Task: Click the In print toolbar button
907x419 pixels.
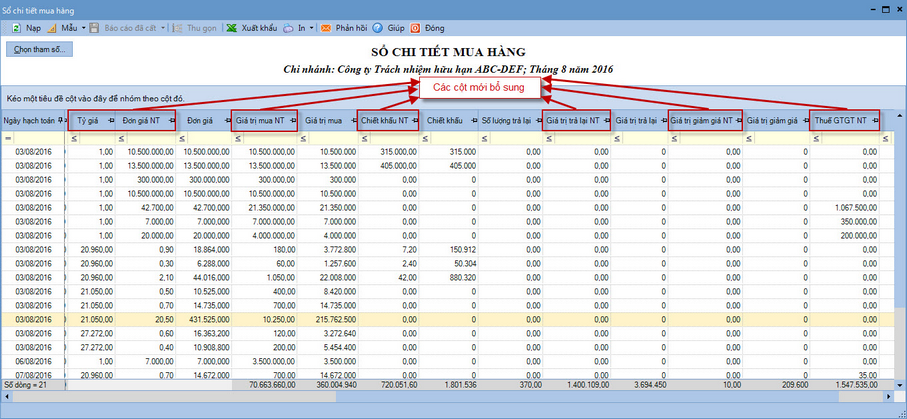Action: click(x=295, y=28)
